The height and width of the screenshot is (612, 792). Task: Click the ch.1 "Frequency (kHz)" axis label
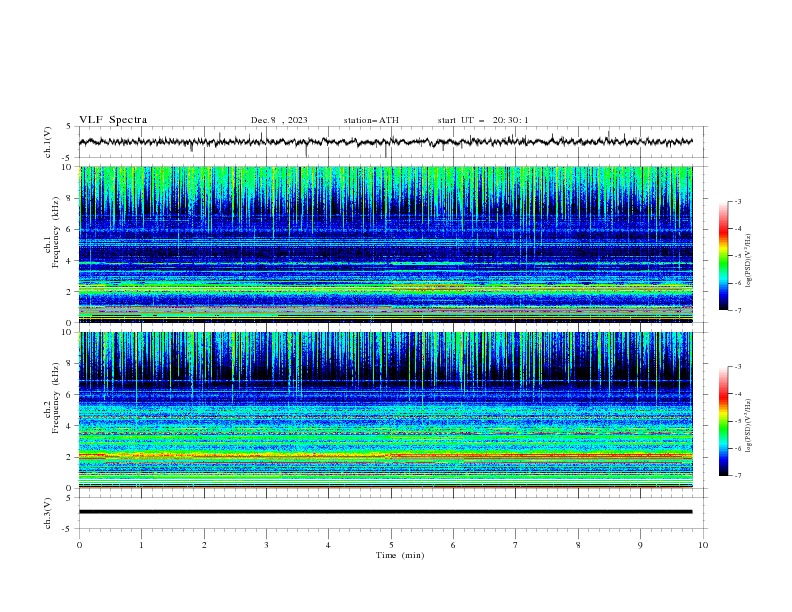tap(56, 232)
